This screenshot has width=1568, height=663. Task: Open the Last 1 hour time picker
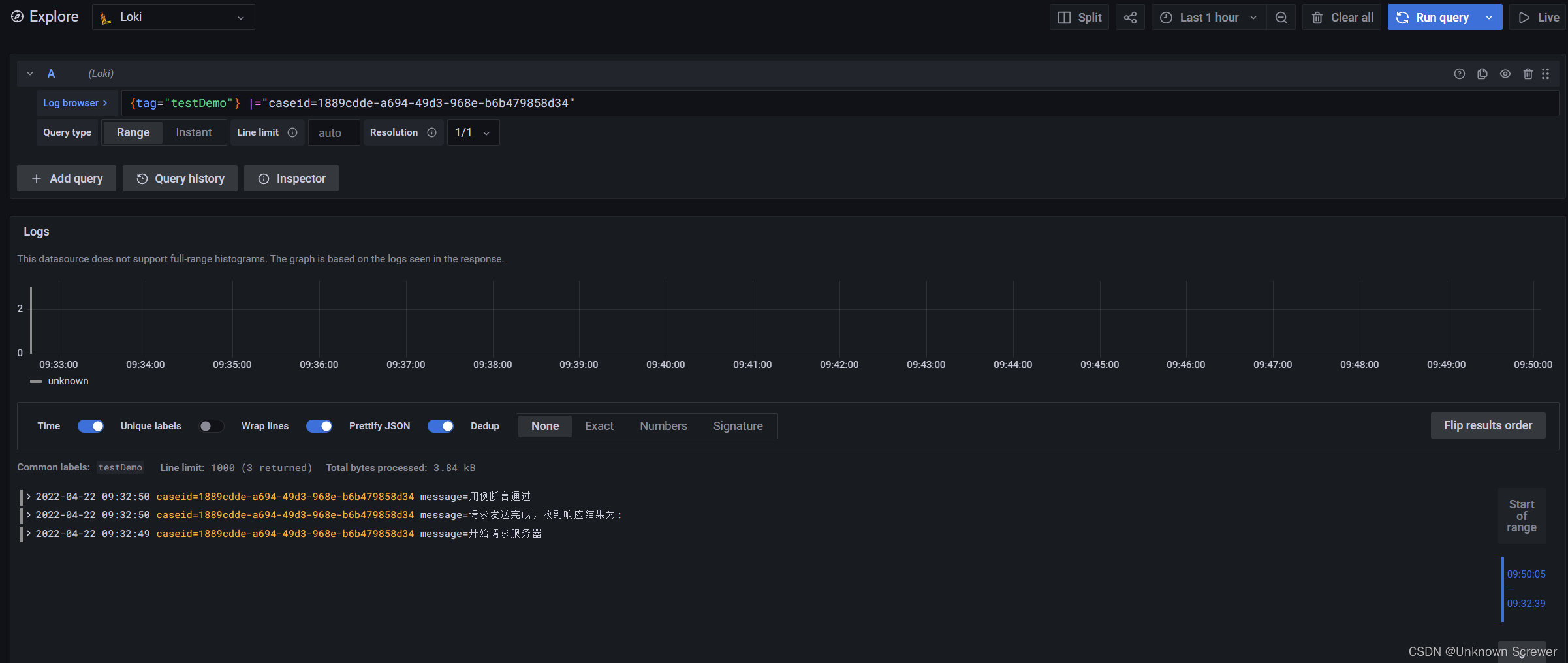coord(1208,18)
